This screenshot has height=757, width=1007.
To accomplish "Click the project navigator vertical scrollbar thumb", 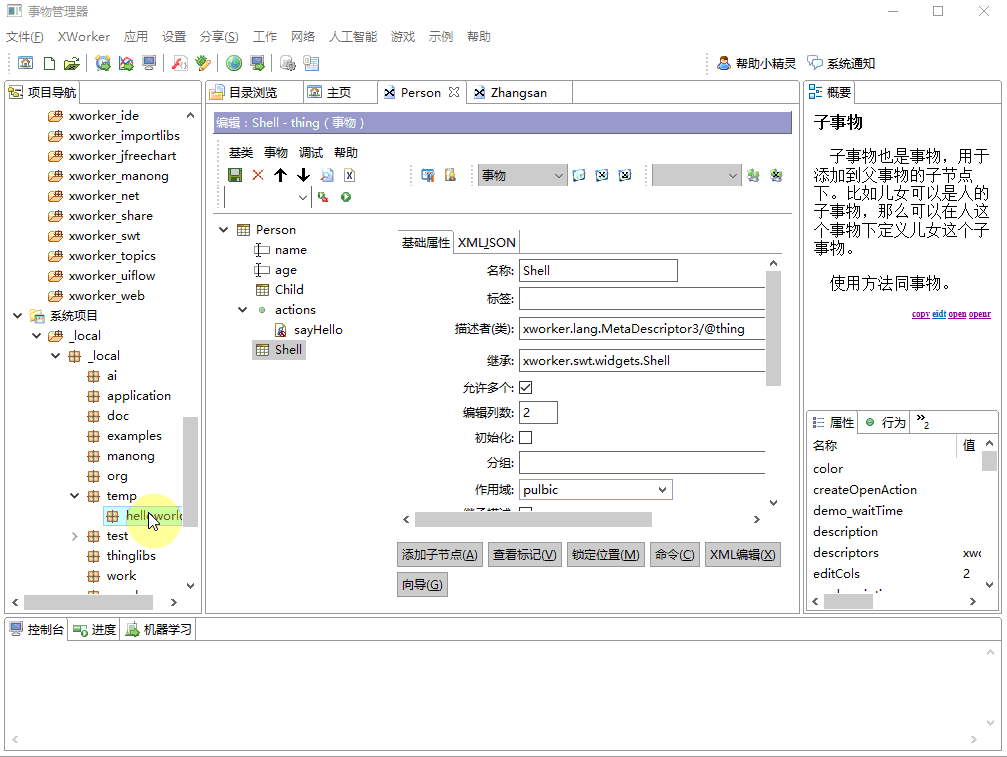I will coord(190,471).
